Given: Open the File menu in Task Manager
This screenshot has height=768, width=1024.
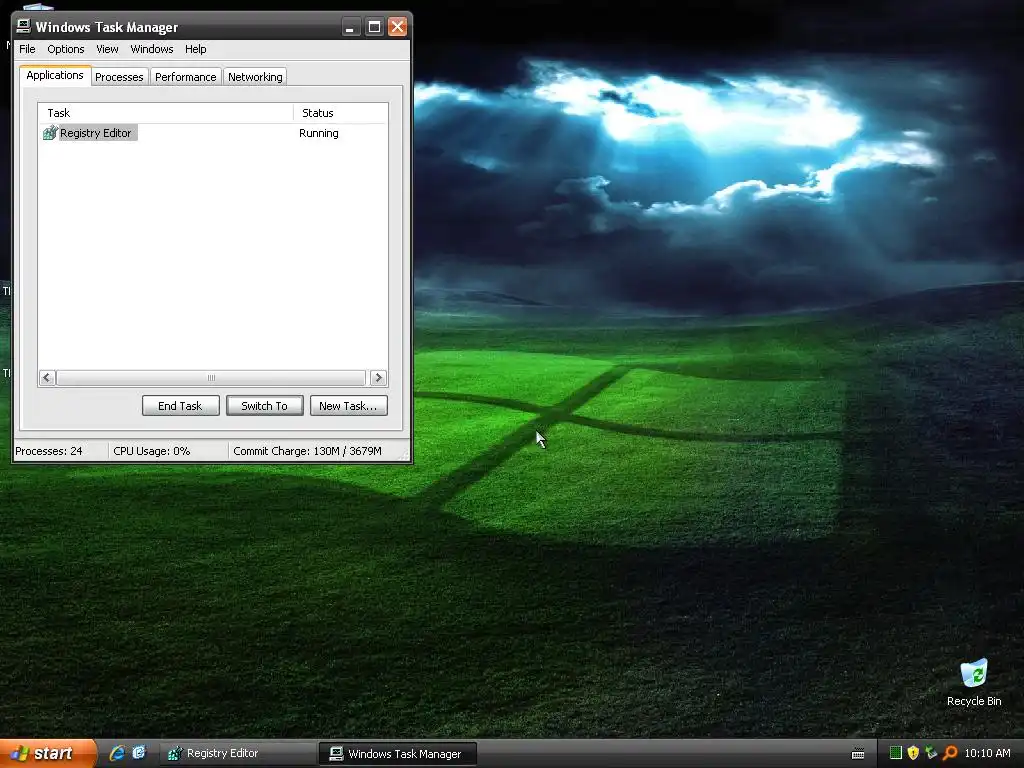Looking at the screenshot, I should click(27, 49).
